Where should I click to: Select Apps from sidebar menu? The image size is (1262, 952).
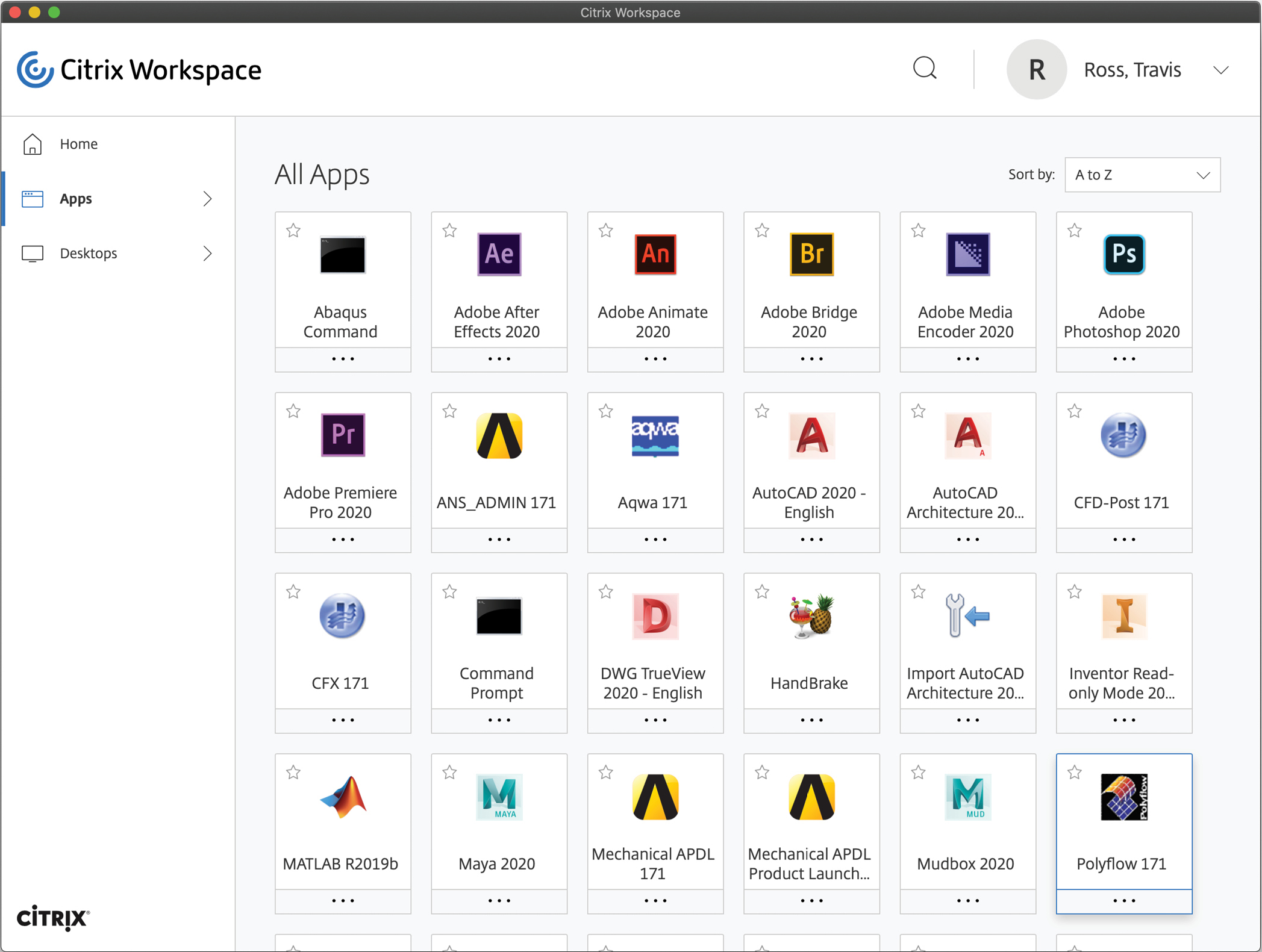click(x=77, y=198)
